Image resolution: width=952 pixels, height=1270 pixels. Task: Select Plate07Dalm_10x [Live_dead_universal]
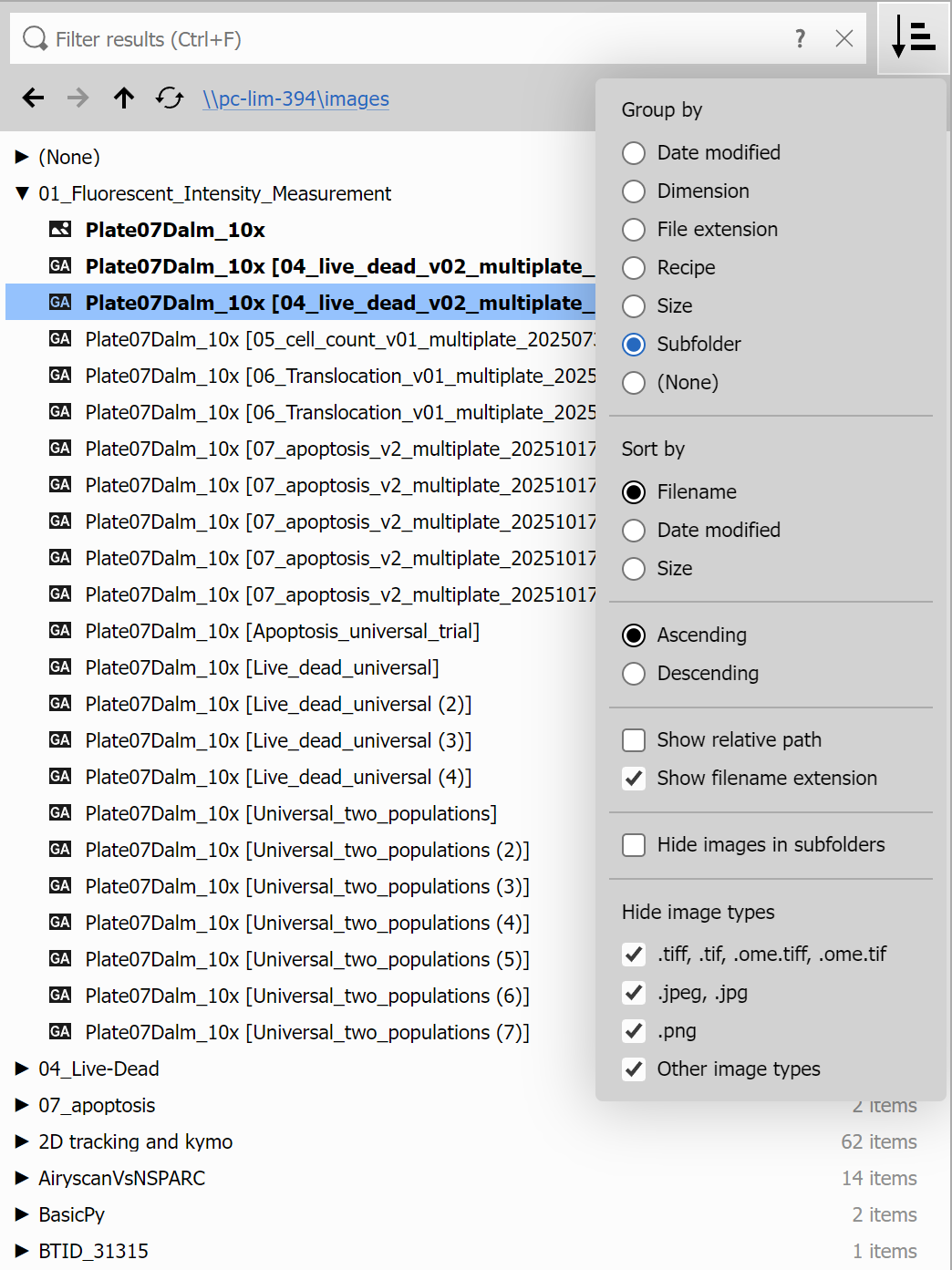pyautogui.click(x=263, y=667)
